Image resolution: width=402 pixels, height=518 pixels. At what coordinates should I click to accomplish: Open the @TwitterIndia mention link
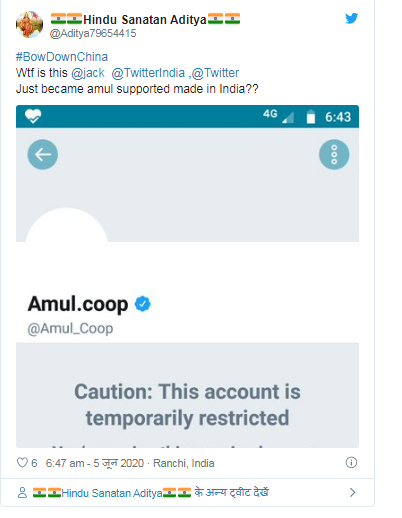pos(148,73)
